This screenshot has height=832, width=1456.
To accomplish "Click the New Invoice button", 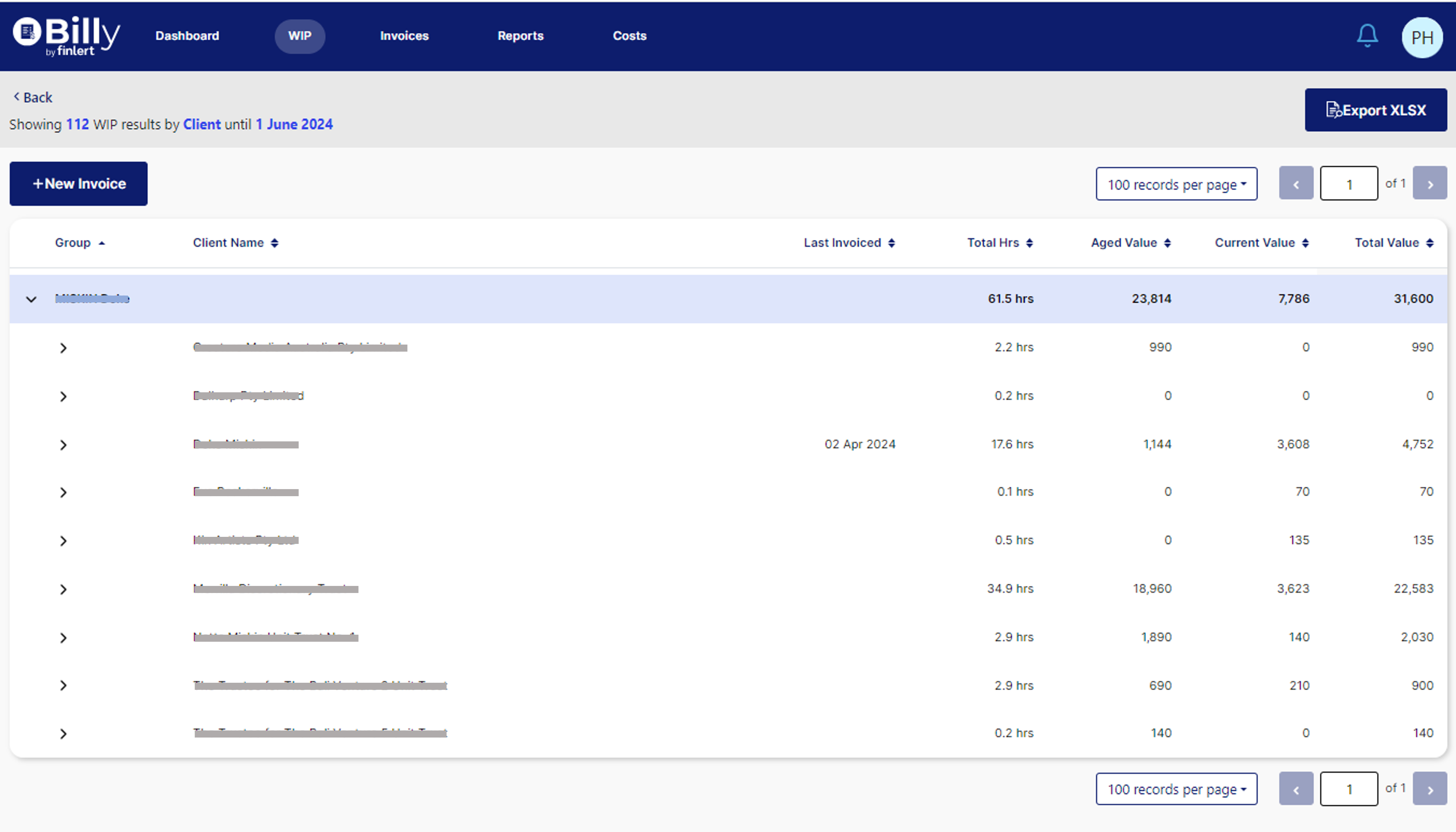I will click(x=78, y=184).
